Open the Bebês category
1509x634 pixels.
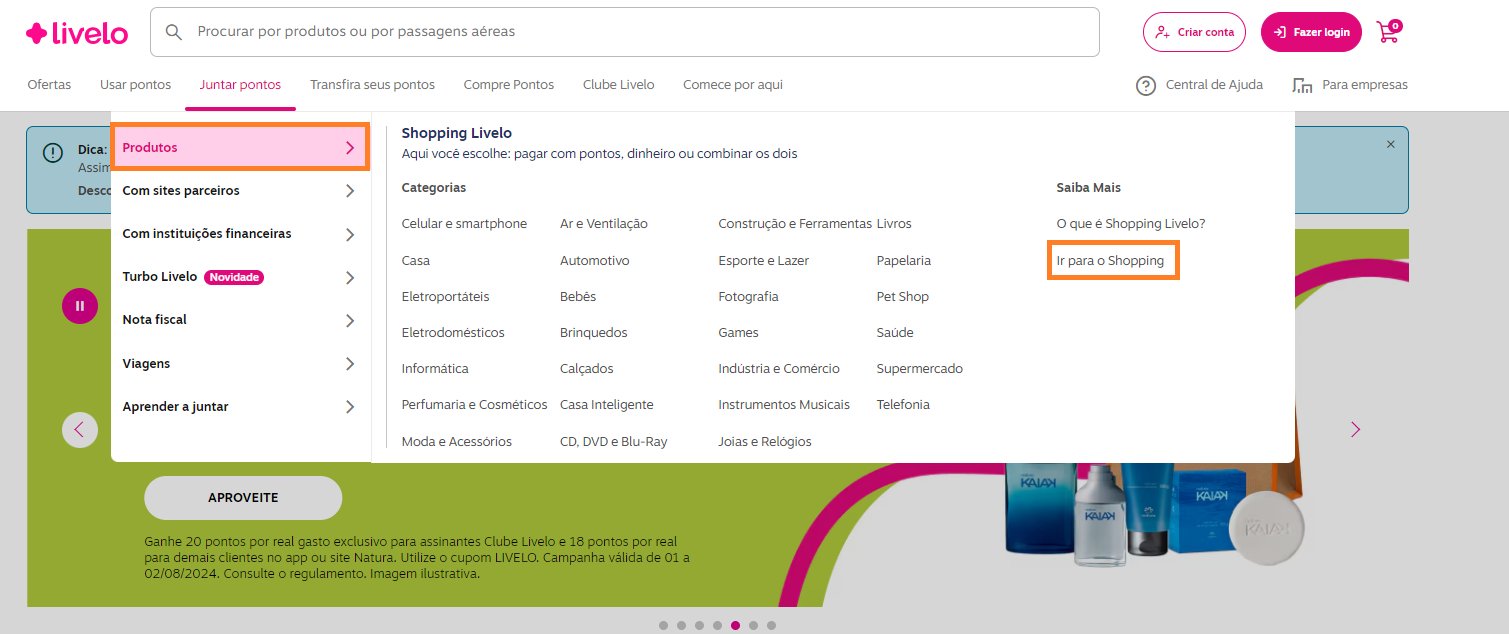tap(578, 297)
